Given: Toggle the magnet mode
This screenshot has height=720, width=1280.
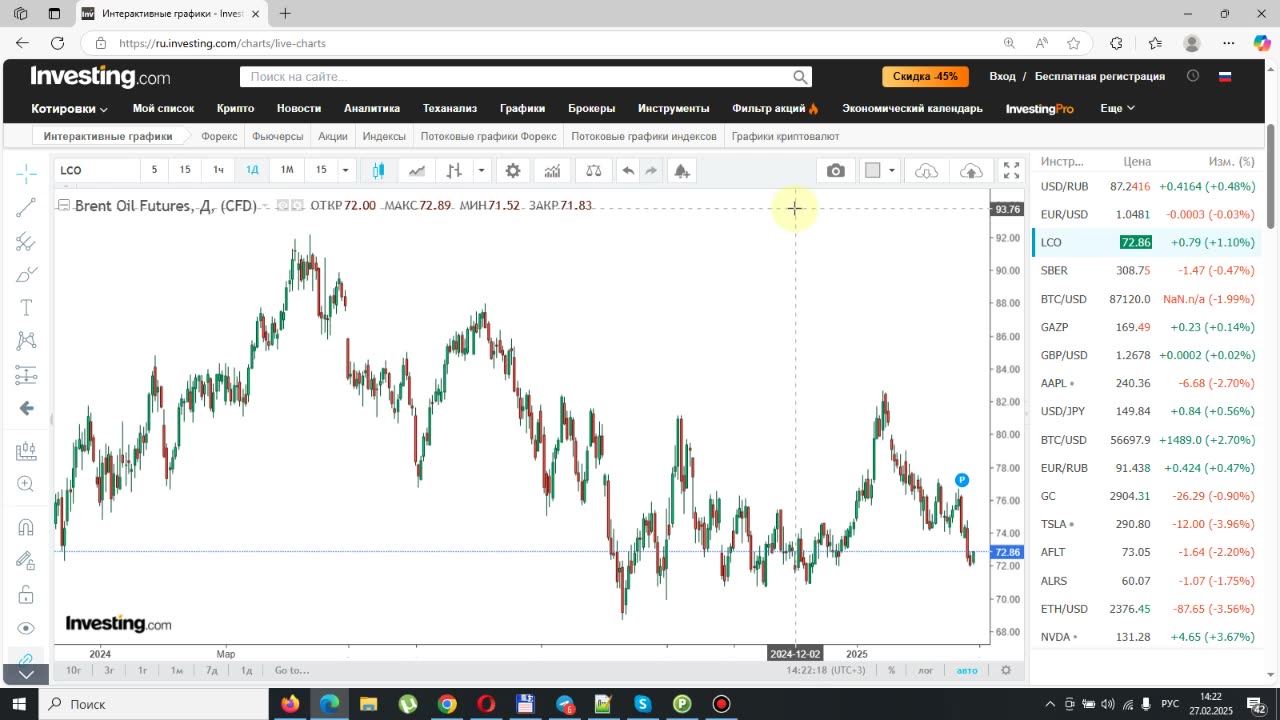Looking at the screenshot, I should click(26, 527).
